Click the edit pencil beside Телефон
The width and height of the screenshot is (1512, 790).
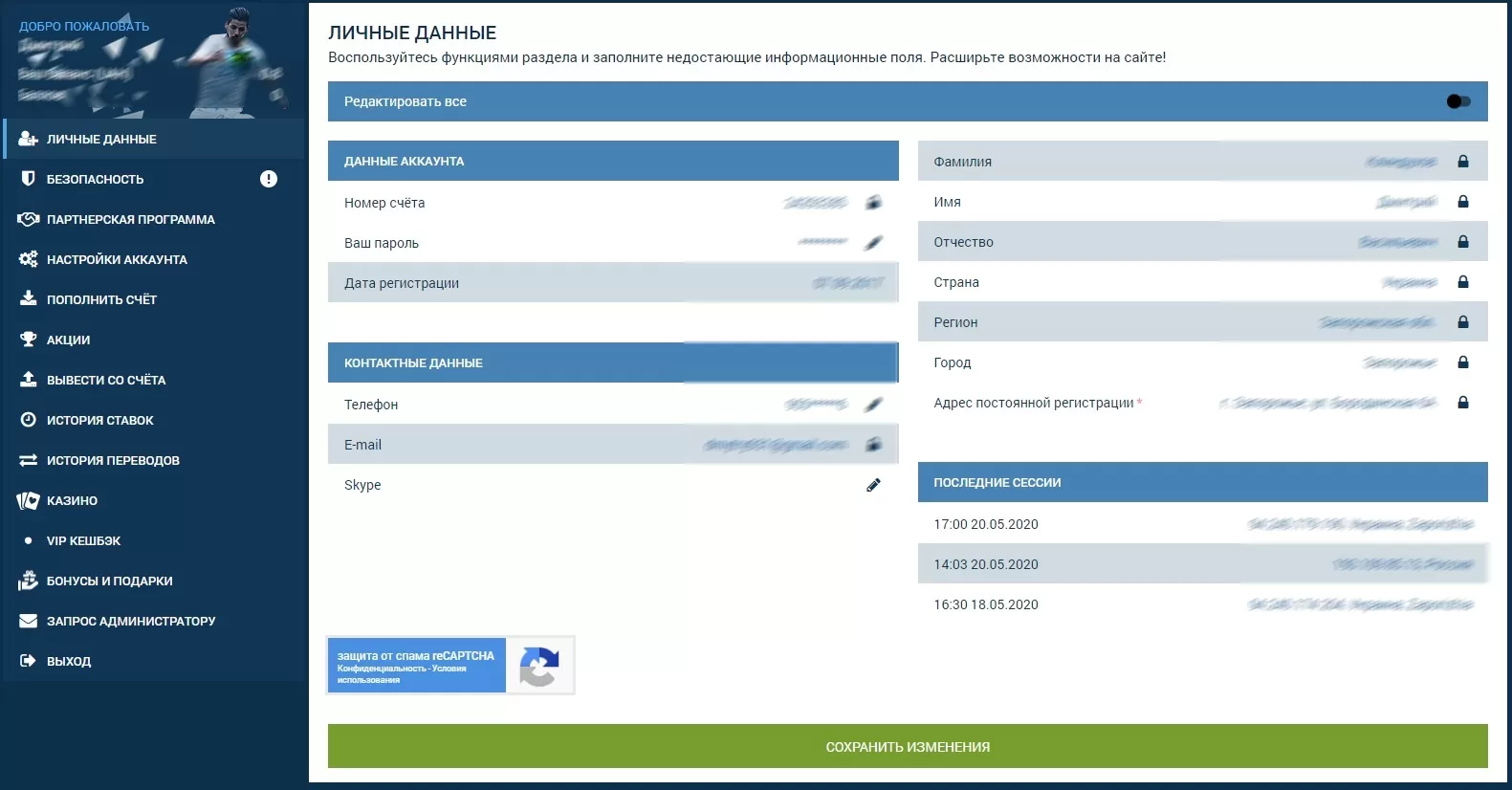(873, 405)
